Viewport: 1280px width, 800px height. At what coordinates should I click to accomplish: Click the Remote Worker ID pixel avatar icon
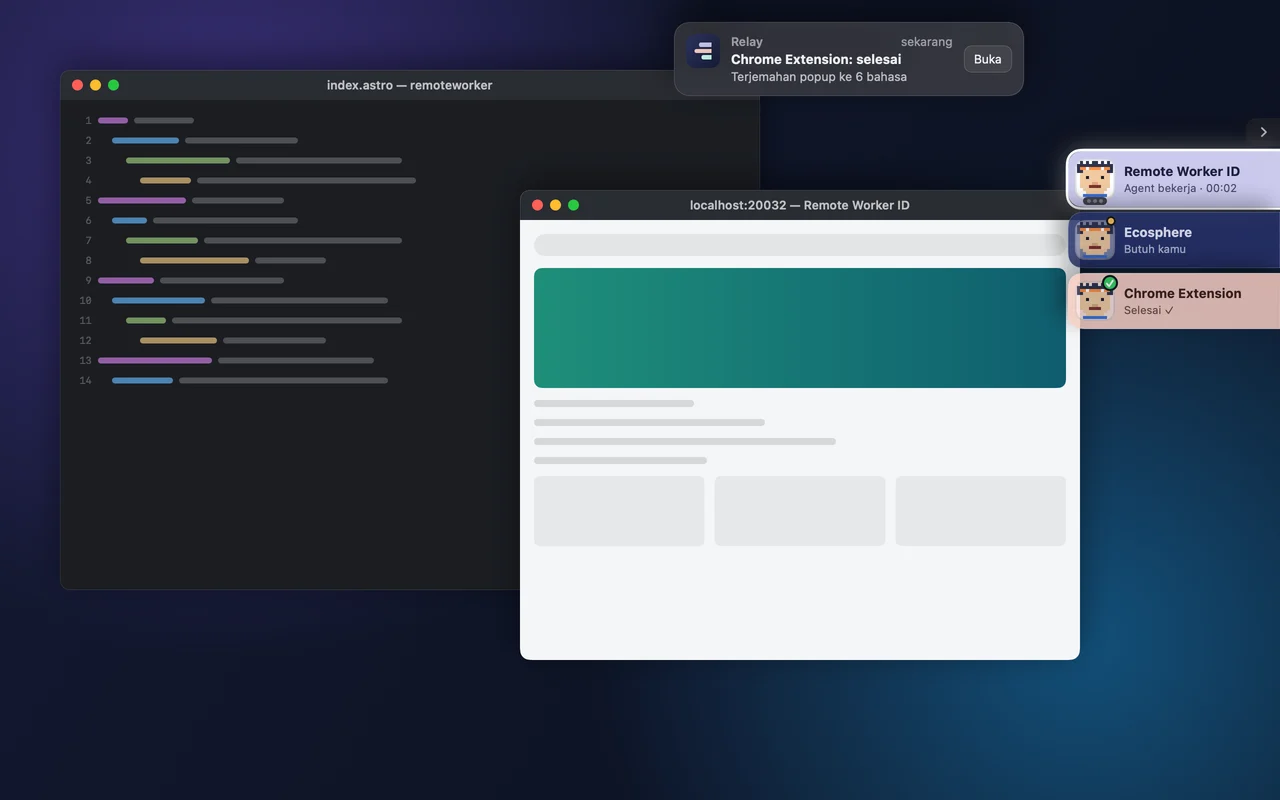1095,179
